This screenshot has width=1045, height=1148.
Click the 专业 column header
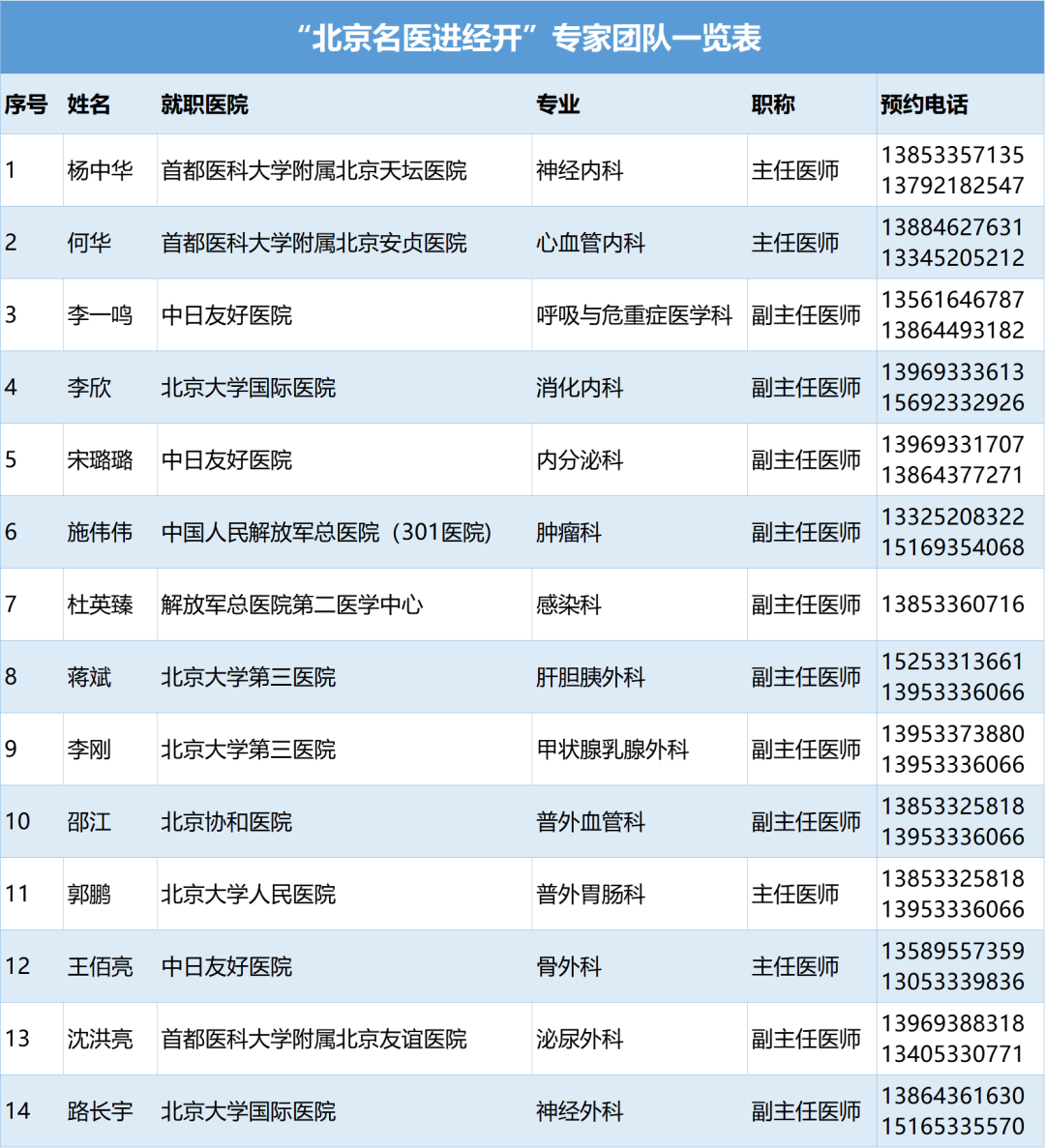pos(558,104)
